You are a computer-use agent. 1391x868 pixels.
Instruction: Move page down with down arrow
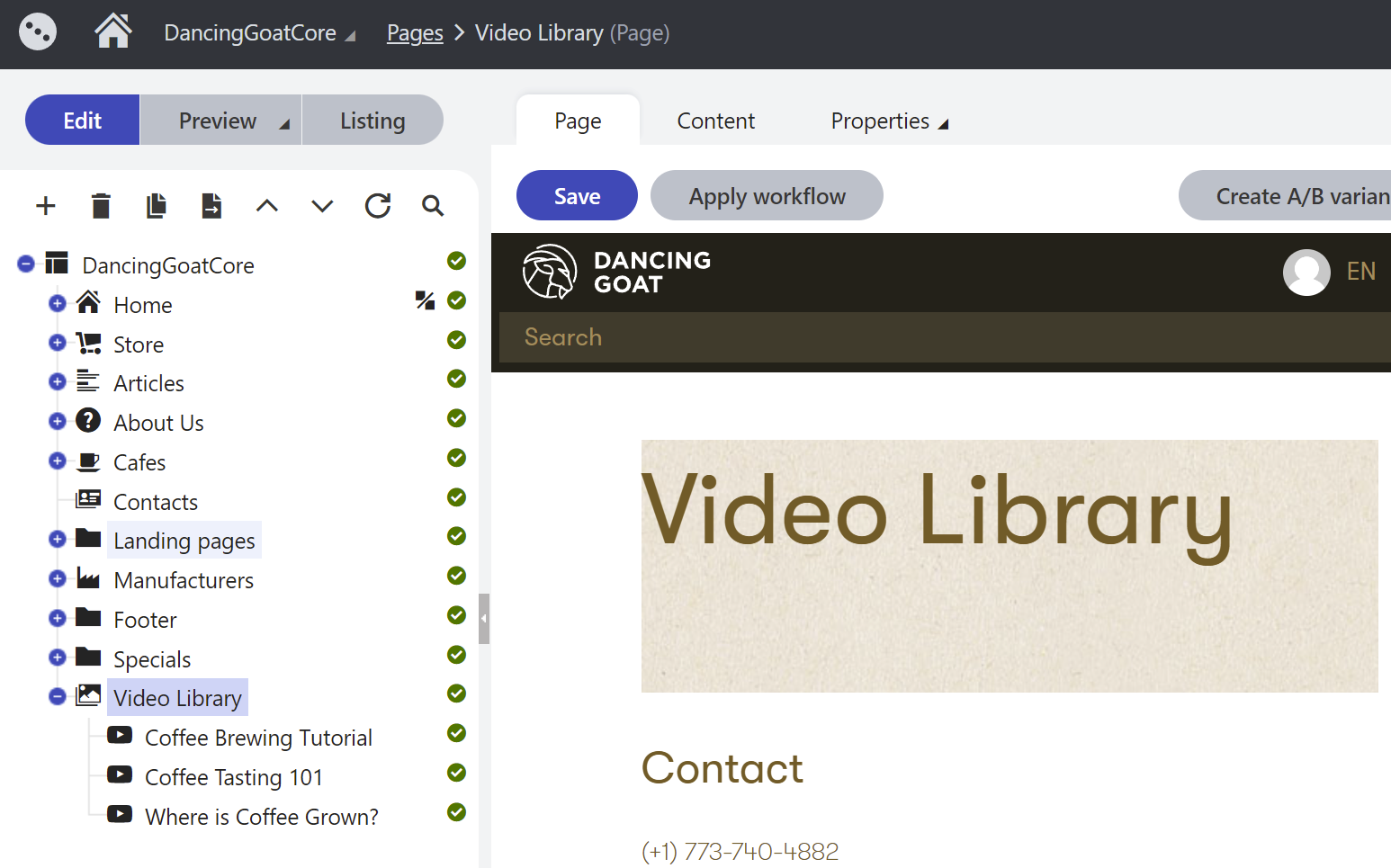click(x=322, y=206)
